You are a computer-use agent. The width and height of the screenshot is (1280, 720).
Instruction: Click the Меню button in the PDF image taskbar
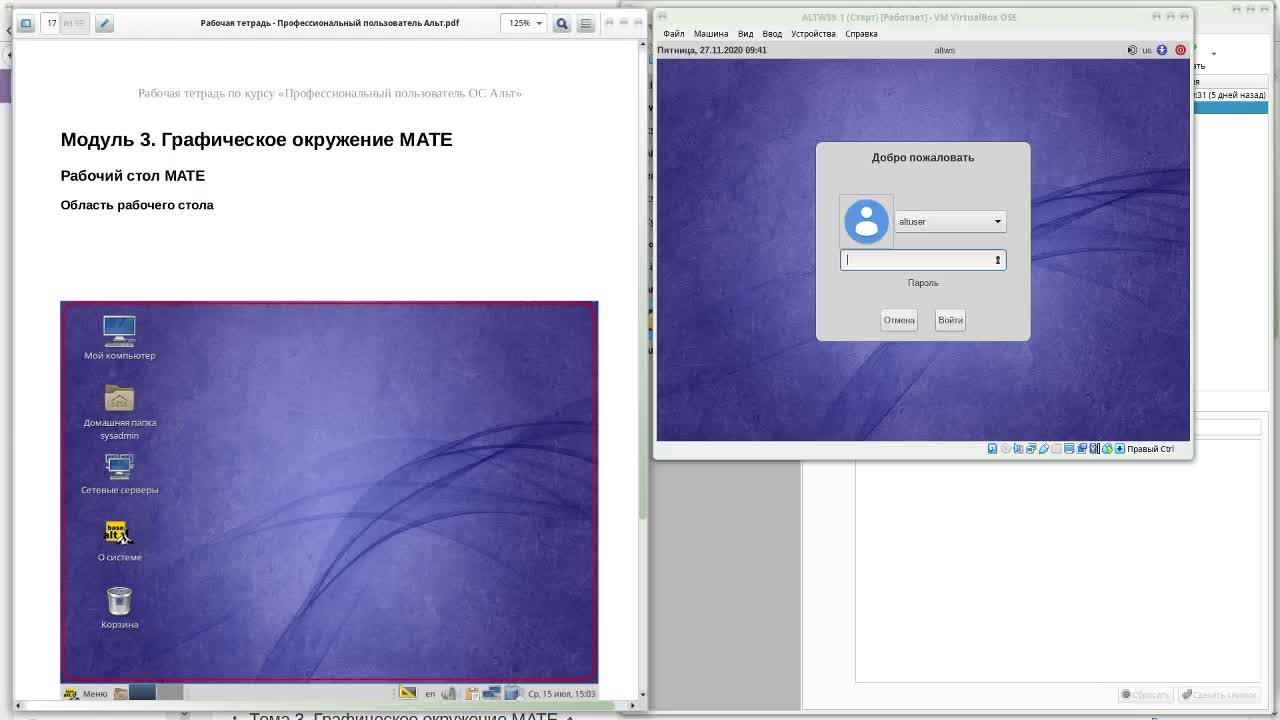coord(86,693)
